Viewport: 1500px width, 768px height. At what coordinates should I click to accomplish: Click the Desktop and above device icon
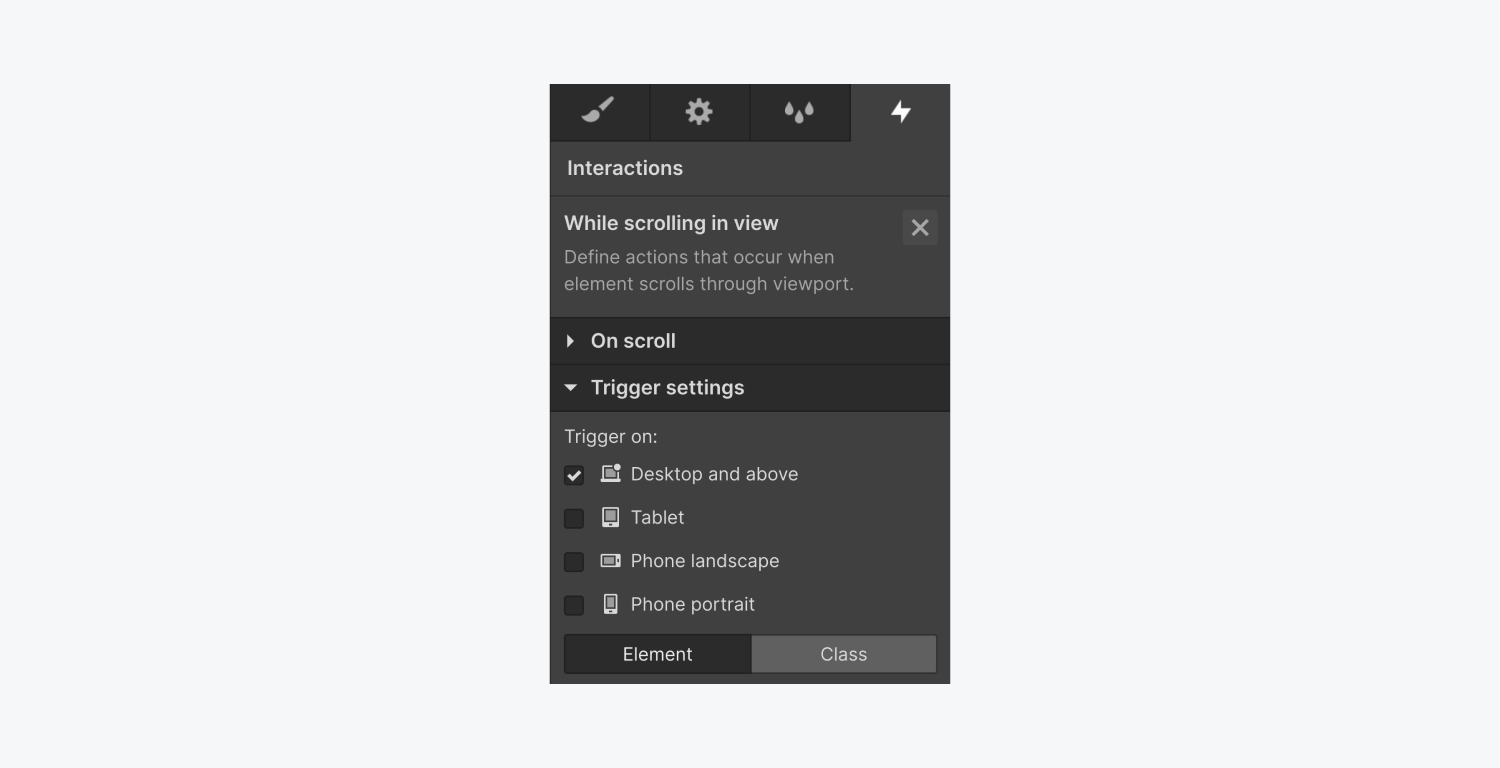[610, 474]
